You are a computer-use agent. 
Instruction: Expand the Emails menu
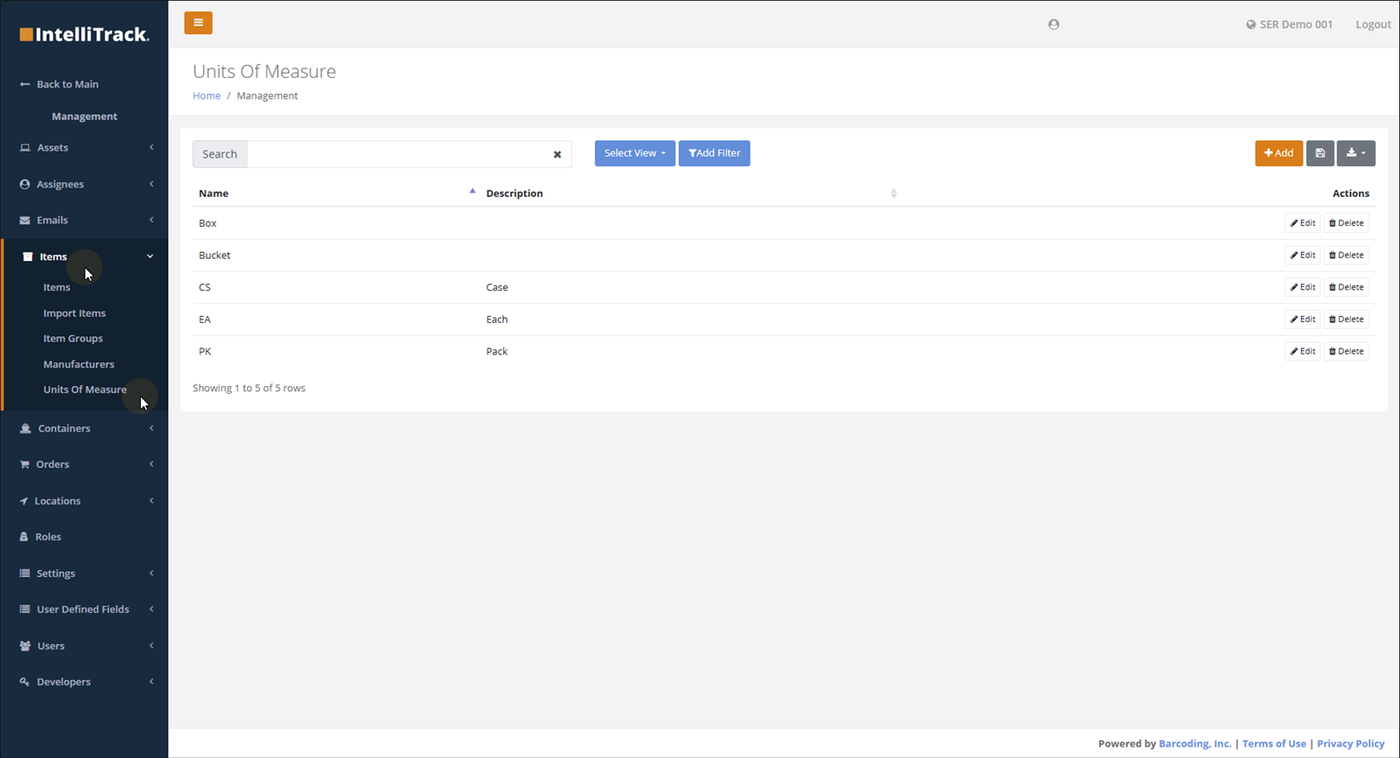[84, 220]
